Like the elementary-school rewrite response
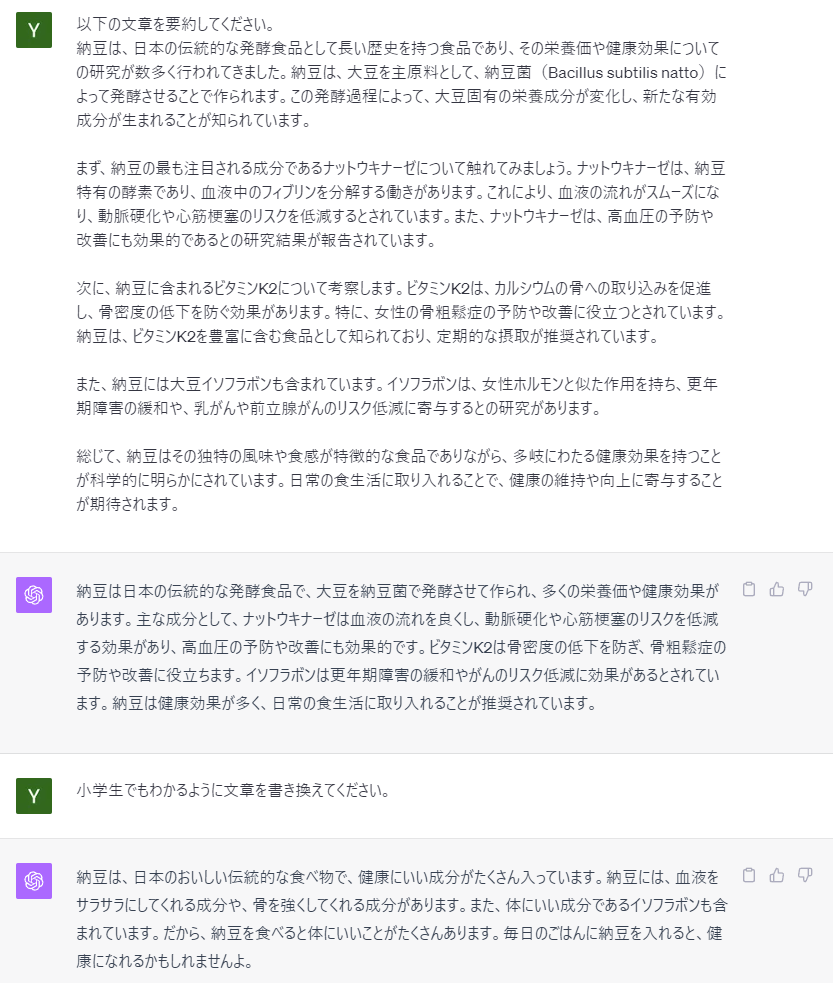Viewport: 833px width, 983px height. (777, 875)
